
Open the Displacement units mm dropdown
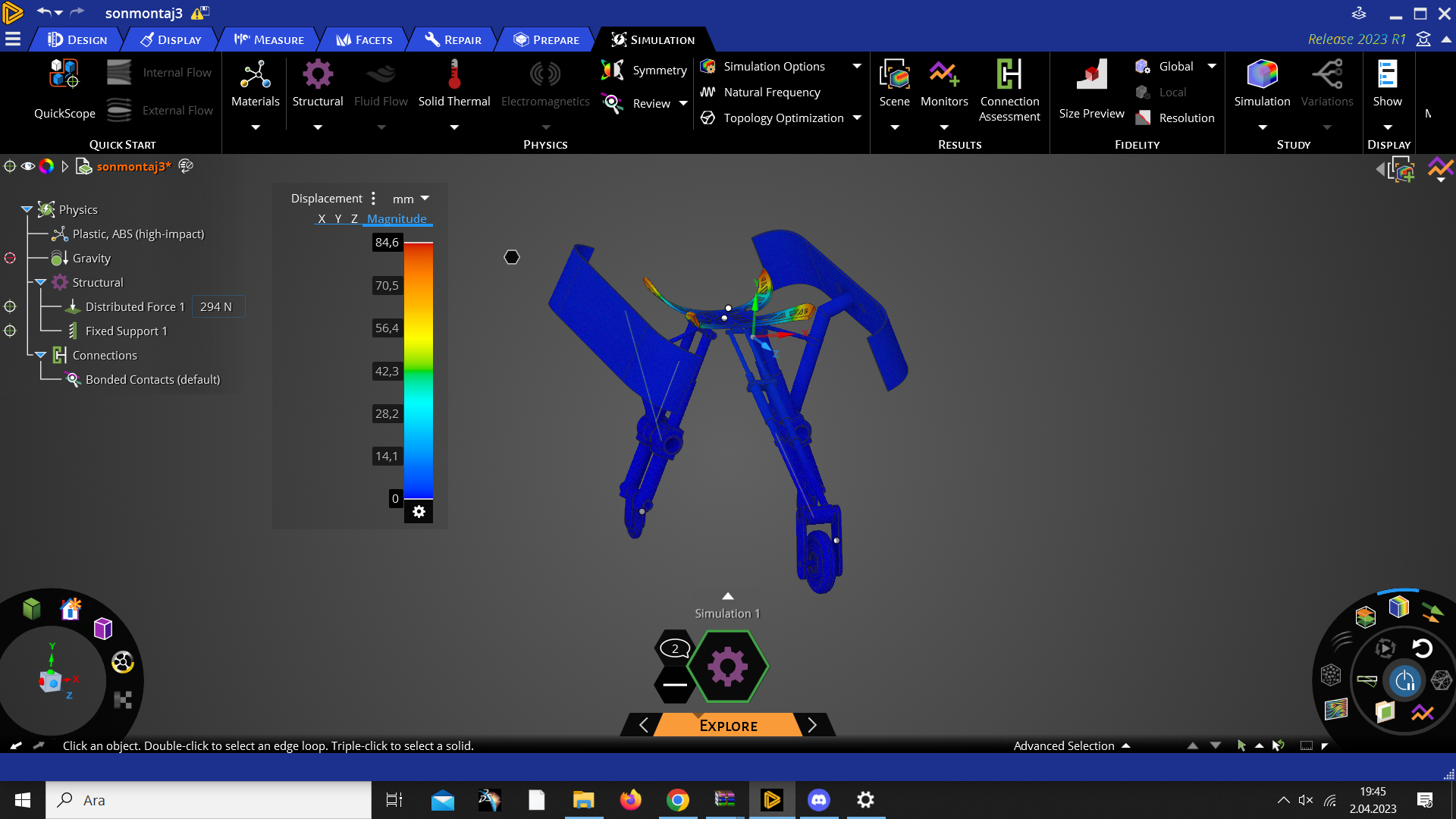point(409,198)
